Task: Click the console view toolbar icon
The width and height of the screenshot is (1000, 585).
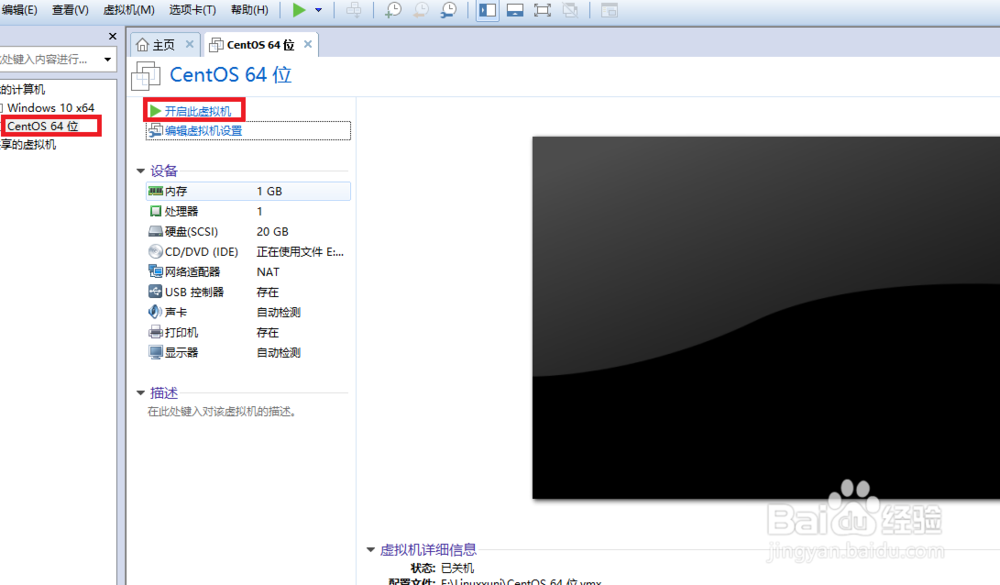Action: pos(609,10)
